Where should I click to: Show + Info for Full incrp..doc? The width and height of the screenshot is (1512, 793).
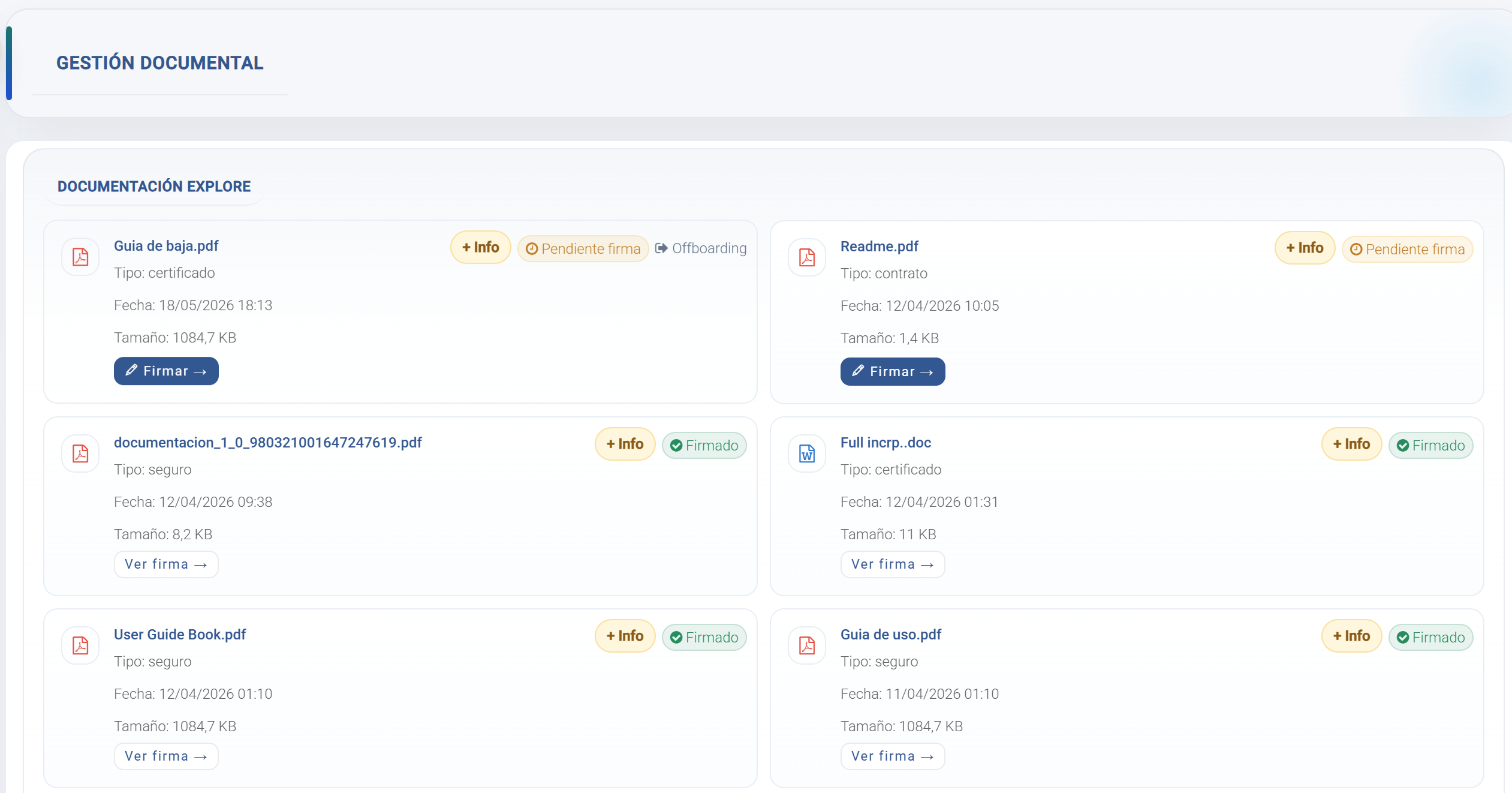point(1351,444)
